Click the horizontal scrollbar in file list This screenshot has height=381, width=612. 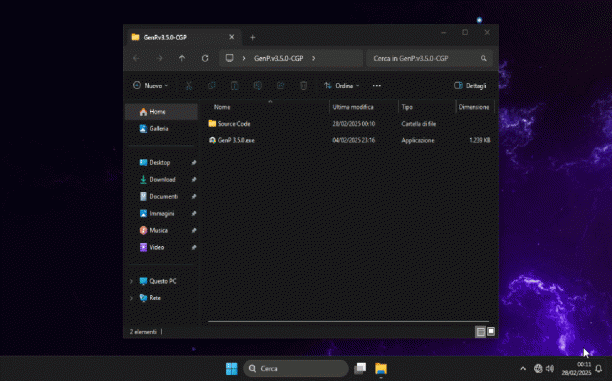(349, 322)
